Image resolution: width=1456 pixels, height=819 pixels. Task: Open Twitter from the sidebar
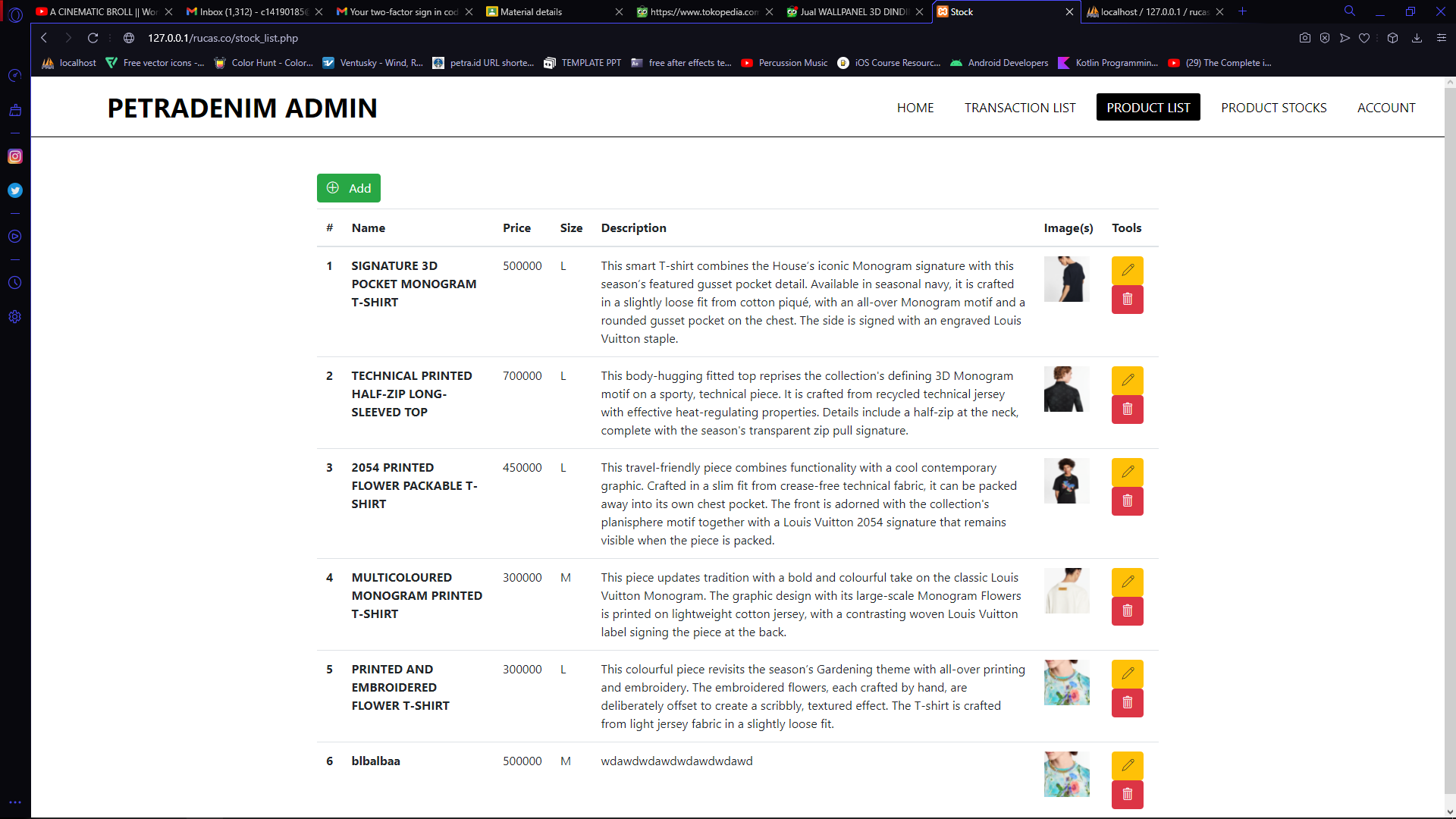[15, 190]
